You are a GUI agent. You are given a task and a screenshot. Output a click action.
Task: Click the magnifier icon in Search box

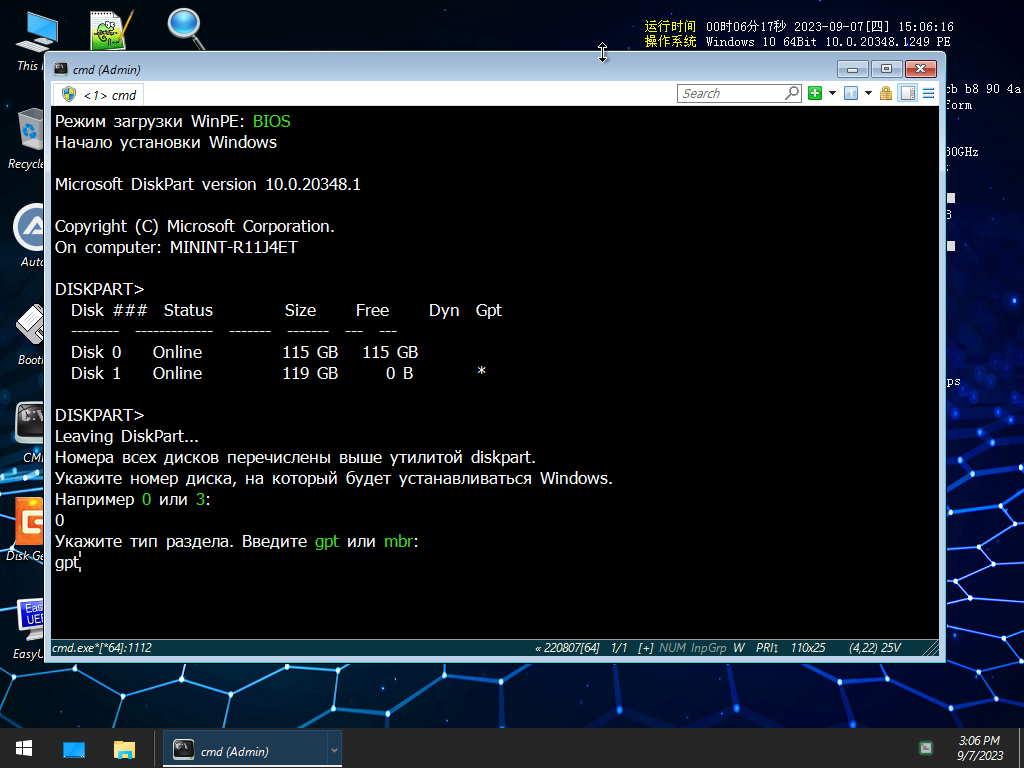pos(792,93)
